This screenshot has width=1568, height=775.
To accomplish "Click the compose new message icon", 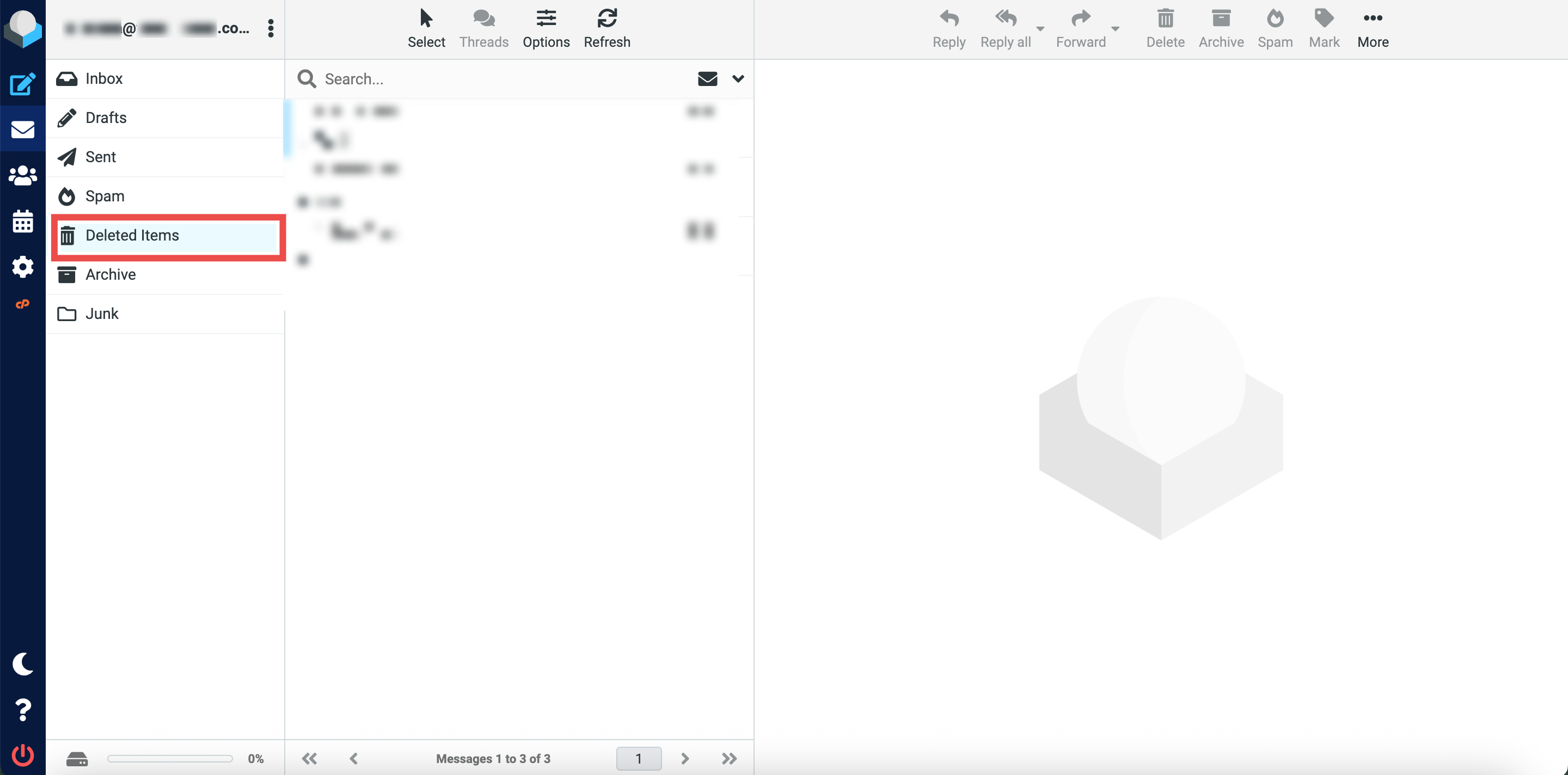I will point(22,84).
